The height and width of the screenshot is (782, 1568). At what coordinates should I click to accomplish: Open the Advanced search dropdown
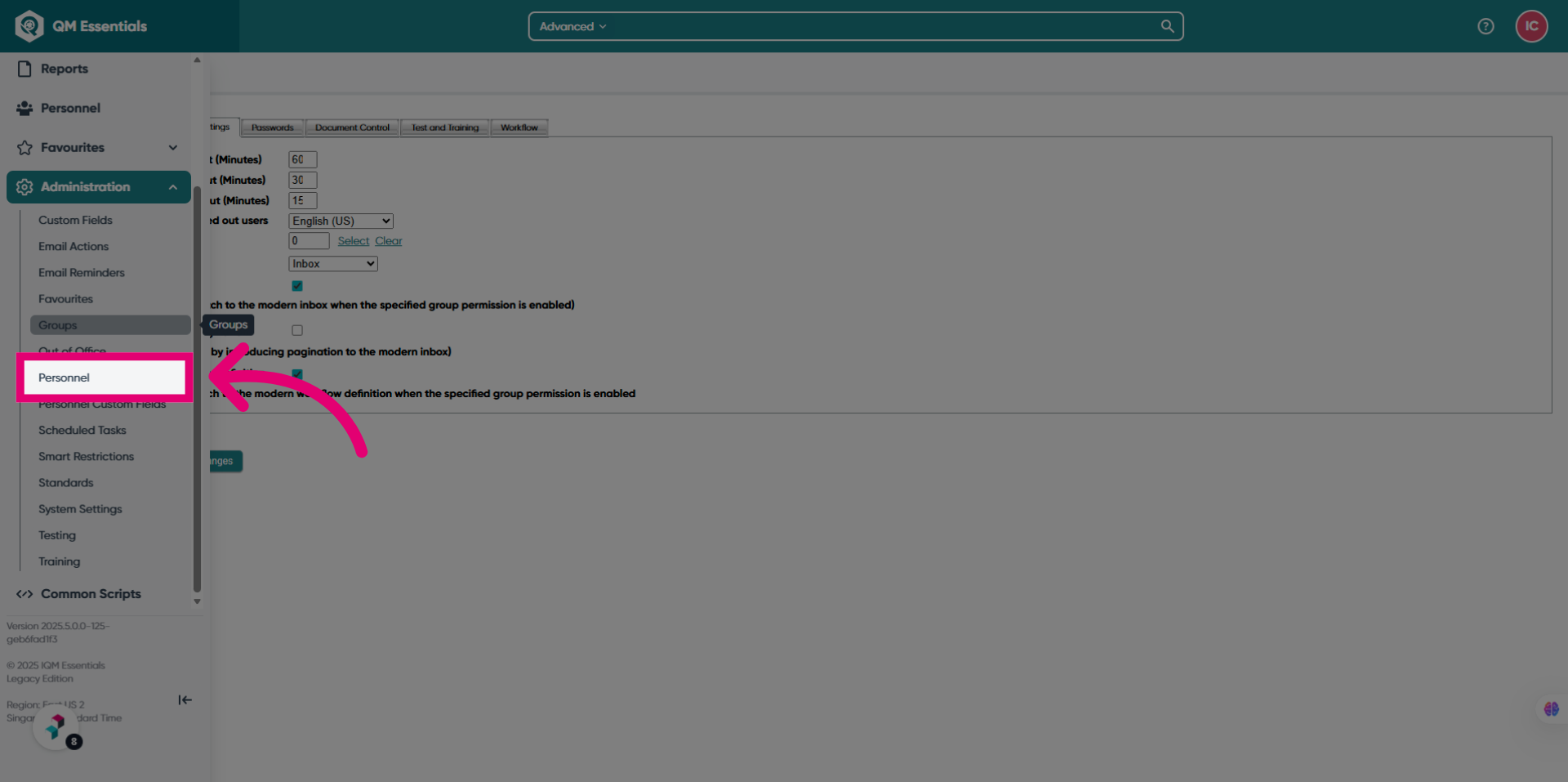tap(572, 26)
